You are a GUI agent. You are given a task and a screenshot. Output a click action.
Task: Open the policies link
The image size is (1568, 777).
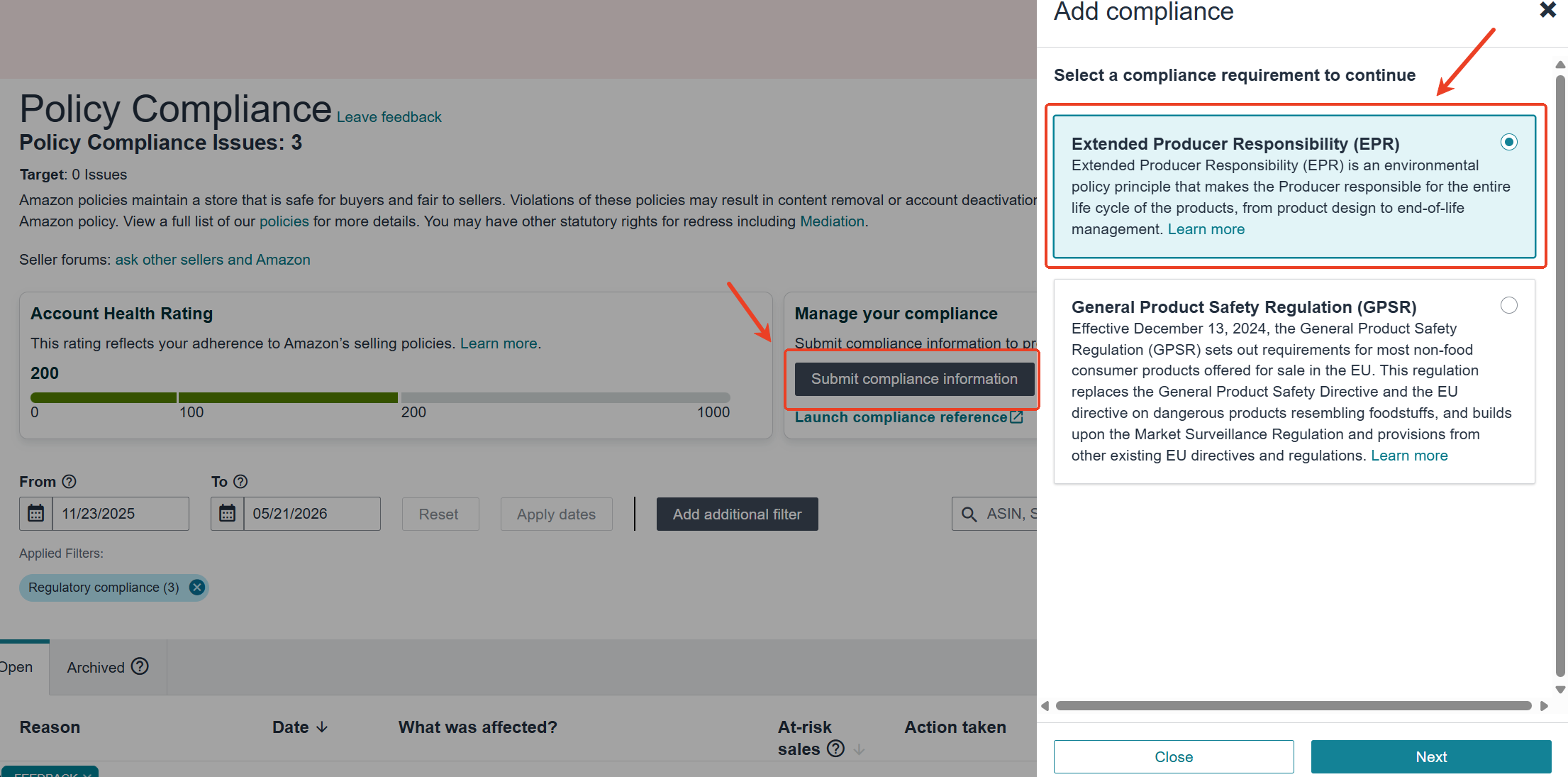click(284, 221)
